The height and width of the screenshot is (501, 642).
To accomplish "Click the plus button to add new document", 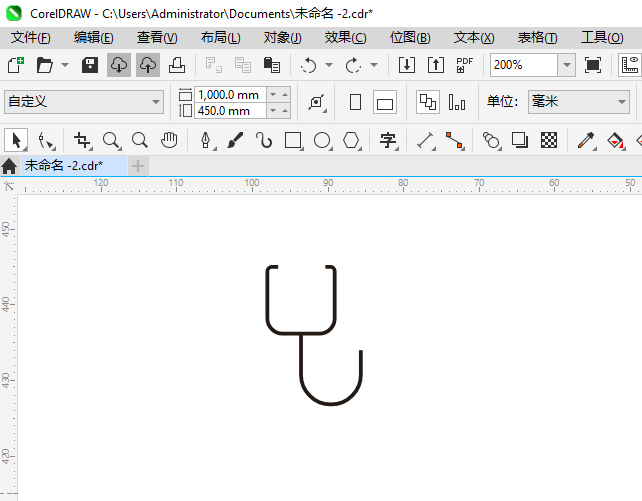I will (x=138, y=166).
